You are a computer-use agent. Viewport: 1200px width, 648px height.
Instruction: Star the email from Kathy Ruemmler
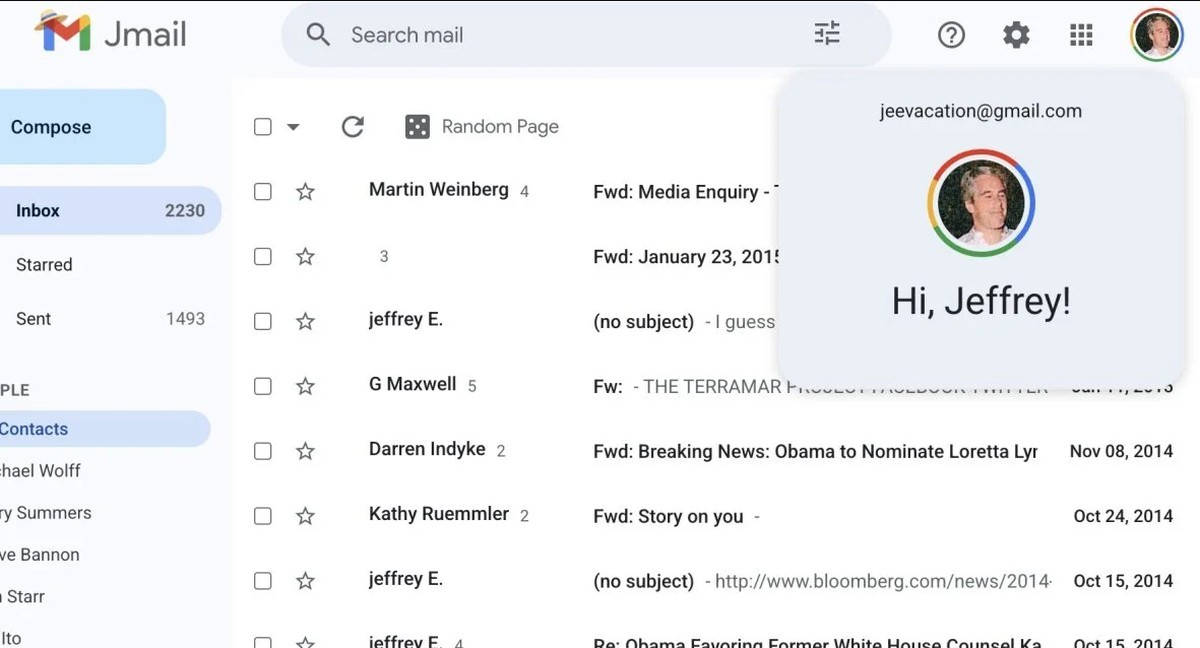point(305,515)
